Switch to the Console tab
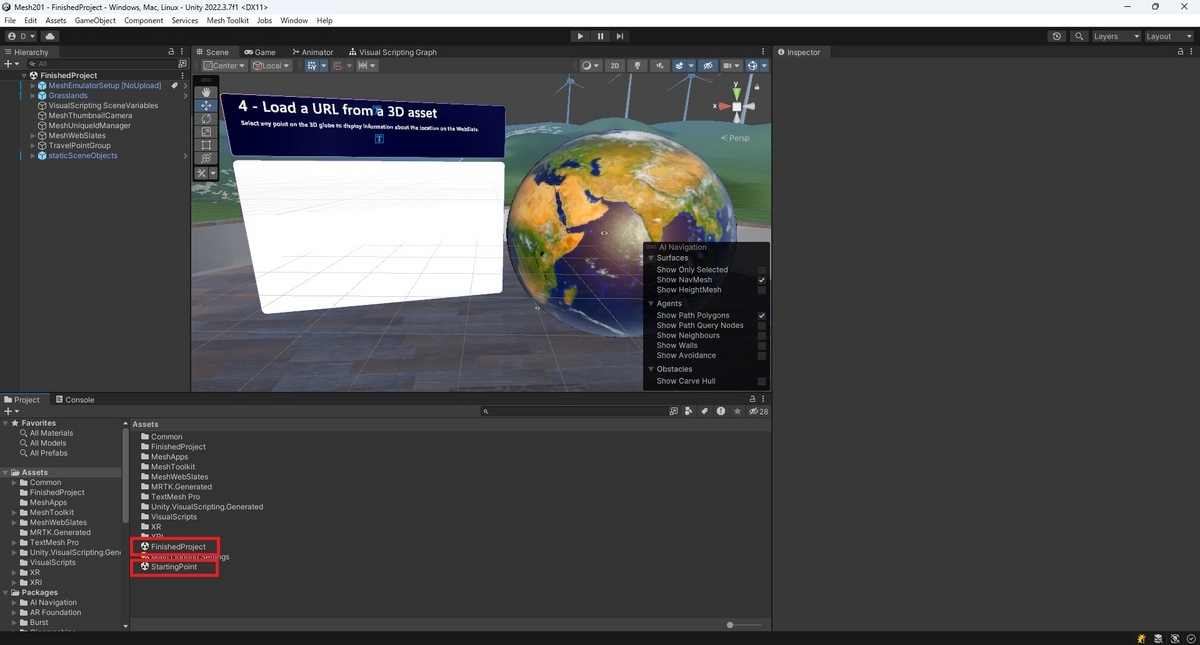 (75, 399)
